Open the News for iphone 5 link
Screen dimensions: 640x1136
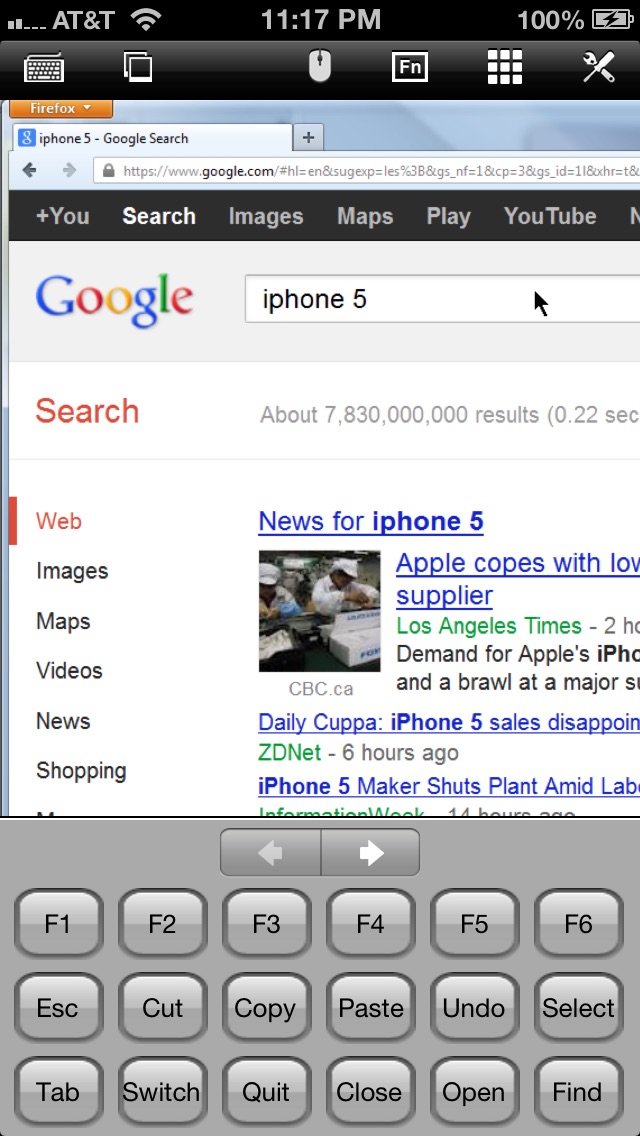pyautogui.click(x=370, y=522)
